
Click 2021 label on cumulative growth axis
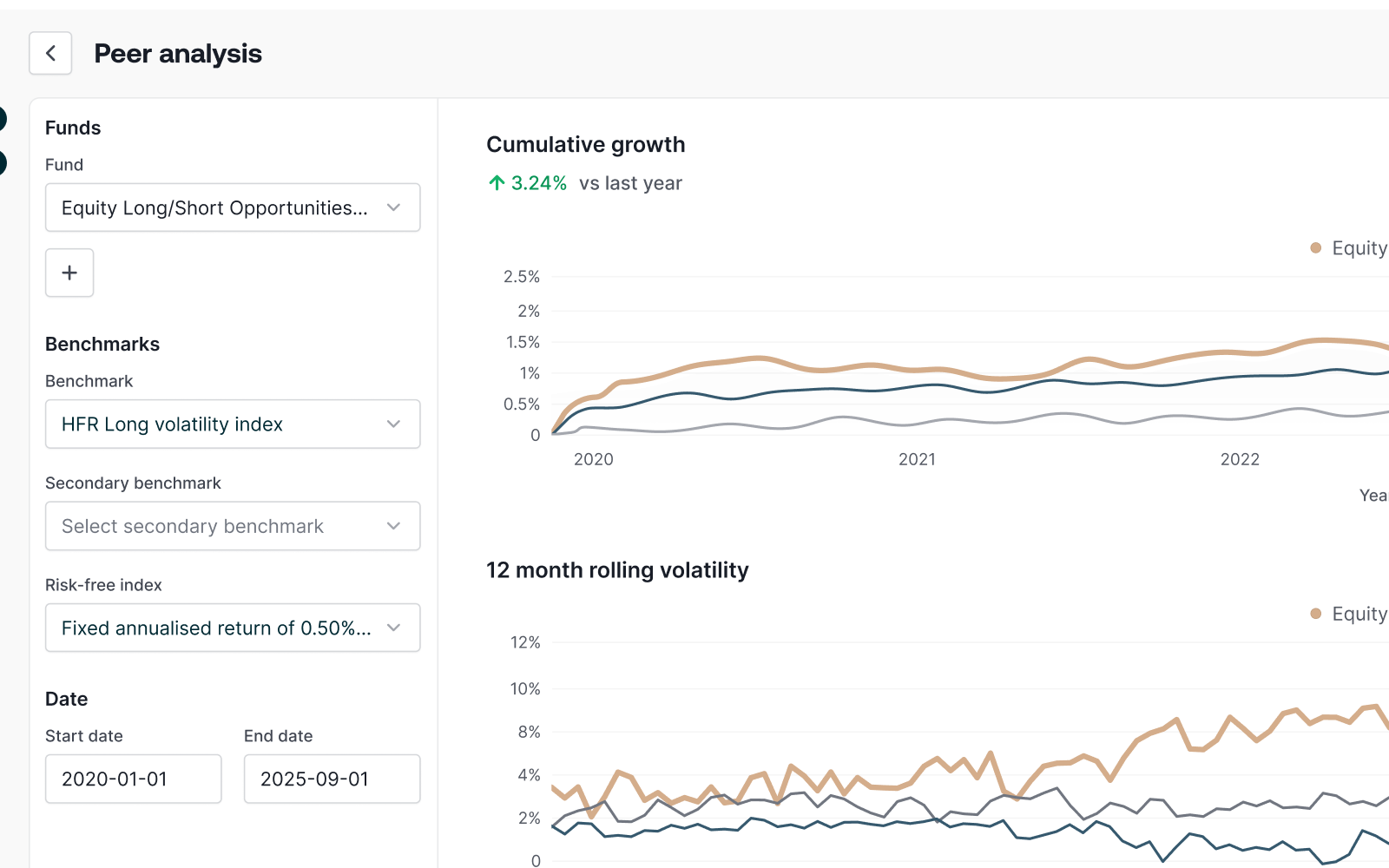[x=917, y=459]
